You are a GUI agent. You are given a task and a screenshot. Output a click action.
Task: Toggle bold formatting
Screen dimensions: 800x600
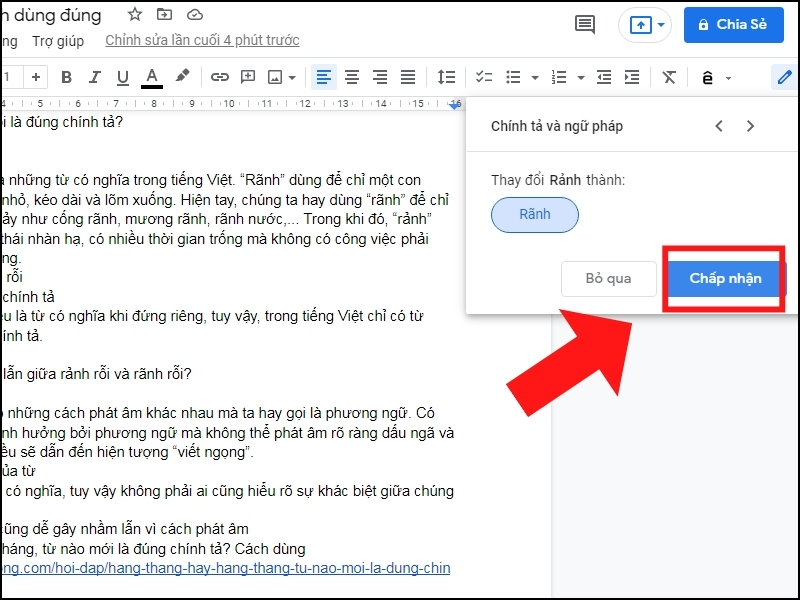(x=66, y=77)
